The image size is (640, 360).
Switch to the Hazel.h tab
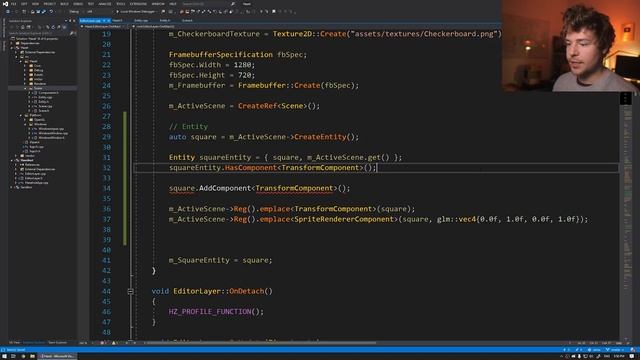point(117,20)
